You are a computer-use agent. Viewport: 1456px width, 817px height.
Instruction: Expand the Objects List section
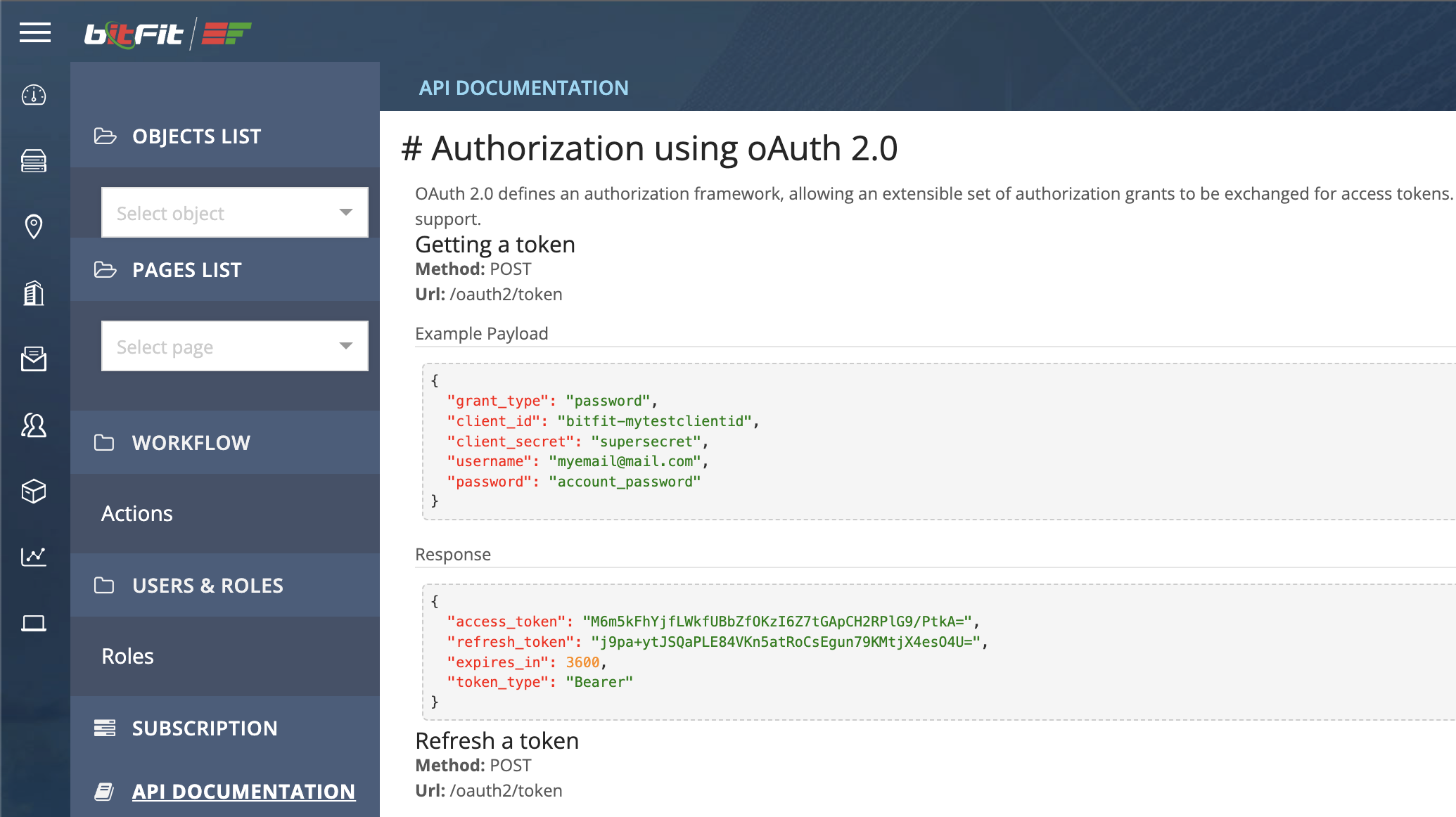[196, 136]
